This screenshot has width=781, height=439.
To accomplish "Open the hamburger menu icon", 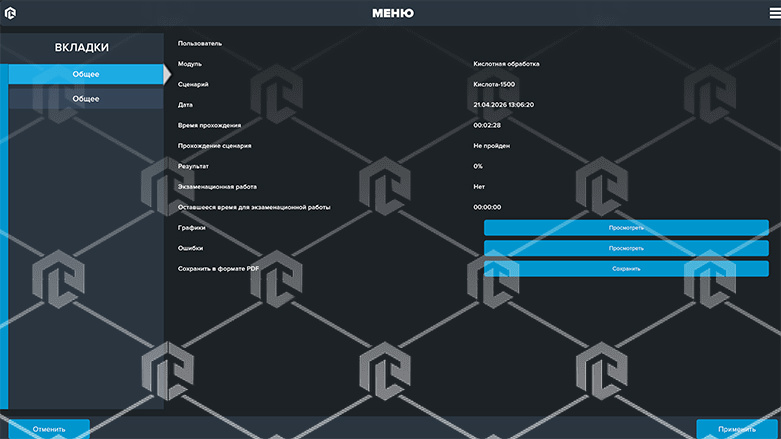I will click(773, 13).
